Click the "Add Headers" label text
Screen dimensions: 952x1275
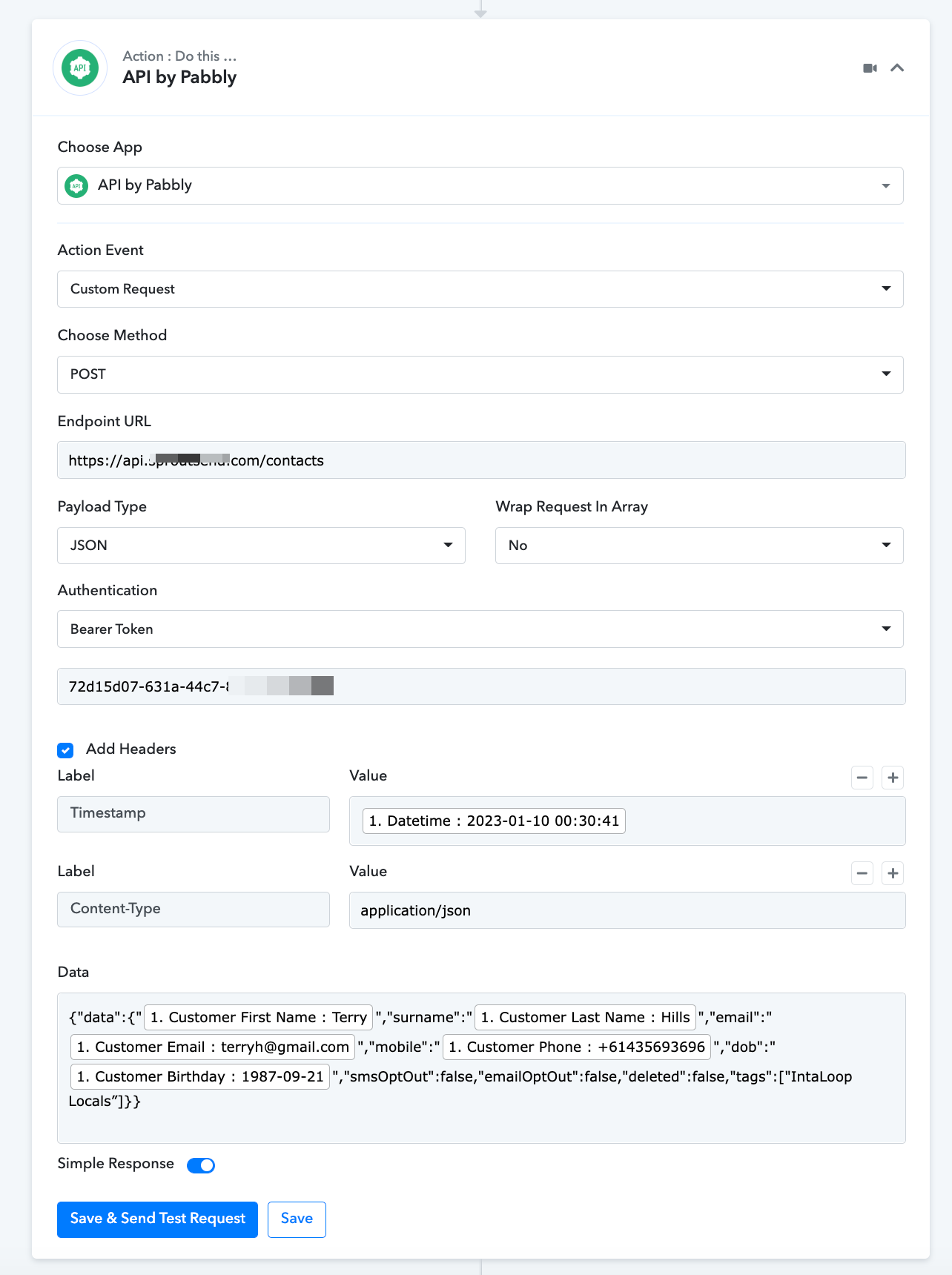[131, 749]
